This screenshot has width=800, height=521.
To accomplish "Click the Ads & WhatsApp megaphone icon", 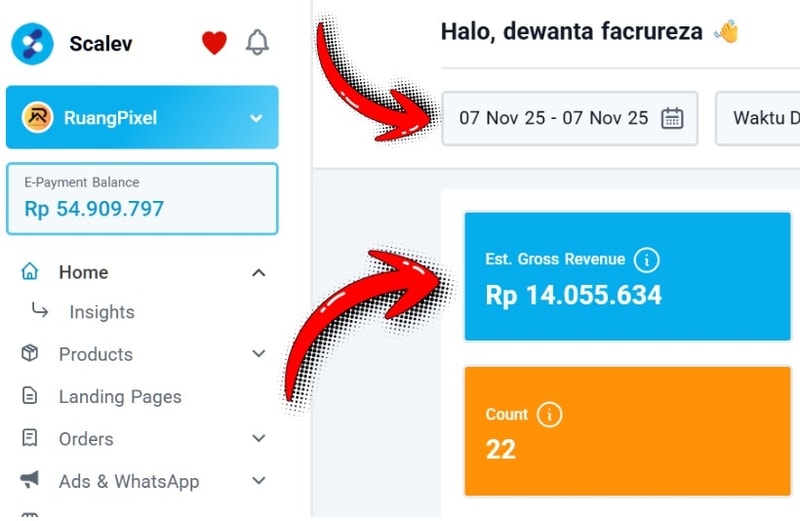I will [x=30, y=481].
